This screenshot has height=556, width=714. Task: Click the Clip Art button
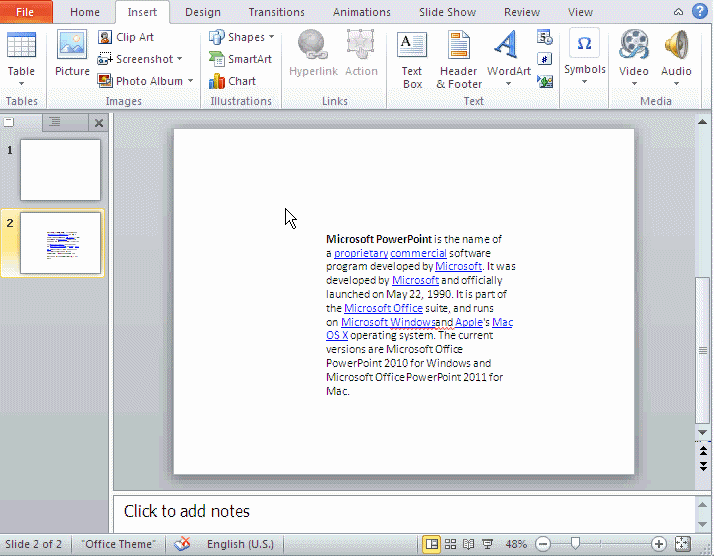[x=126, y=37]
